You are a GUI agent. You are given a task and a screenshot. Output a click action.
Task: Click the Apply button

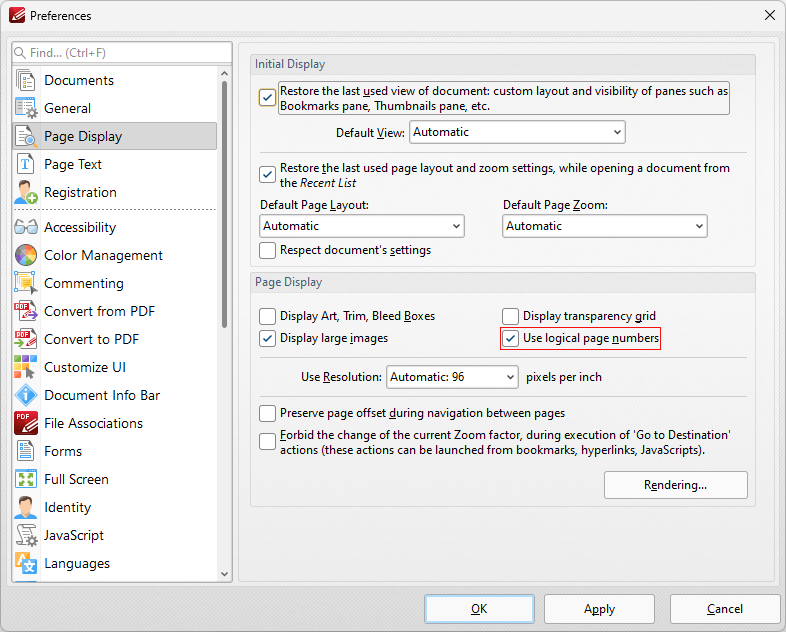tap(600, 609)
